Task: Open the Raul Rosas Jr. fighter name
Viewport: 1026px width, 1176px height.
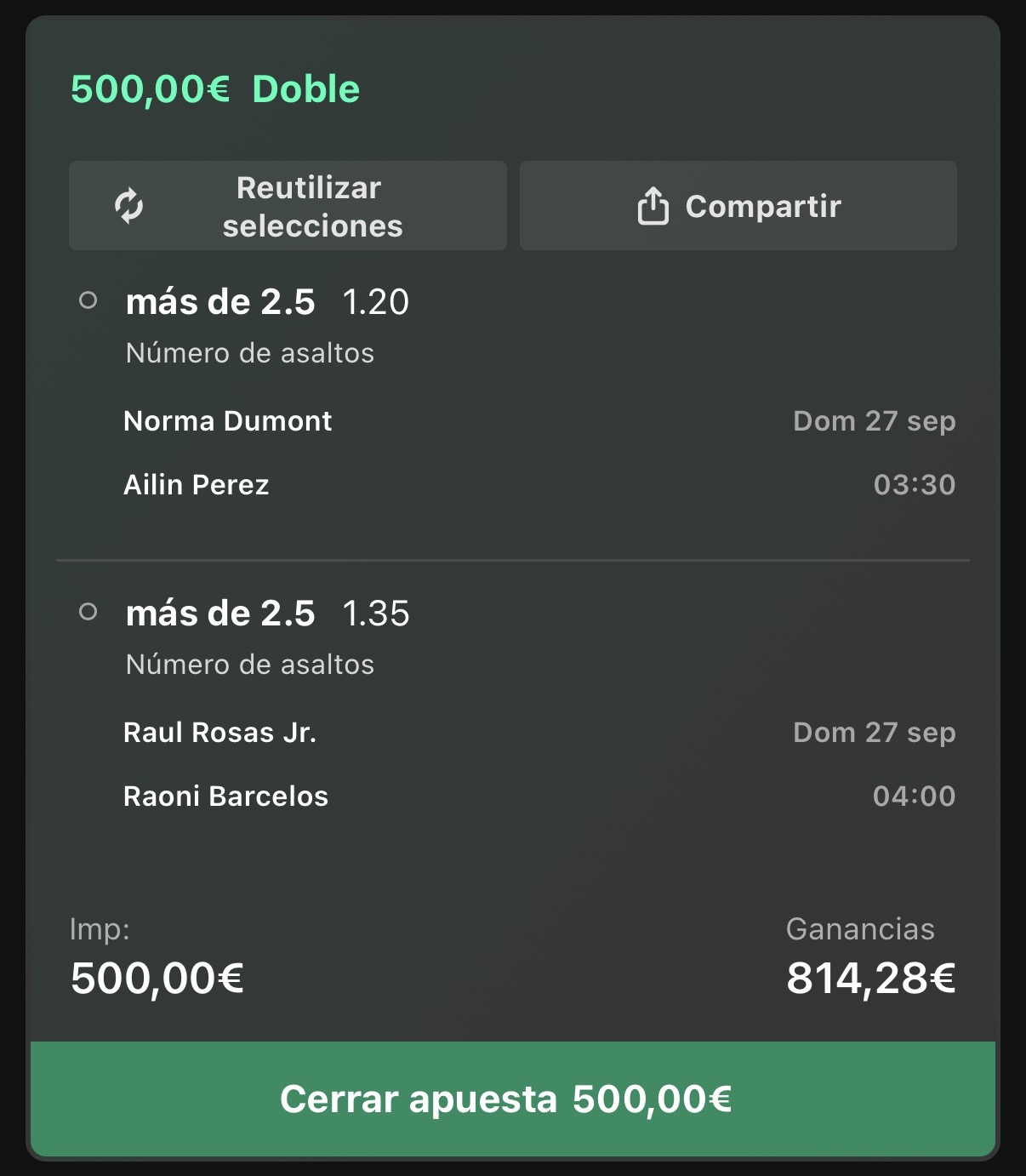Action: pos(220,733)
